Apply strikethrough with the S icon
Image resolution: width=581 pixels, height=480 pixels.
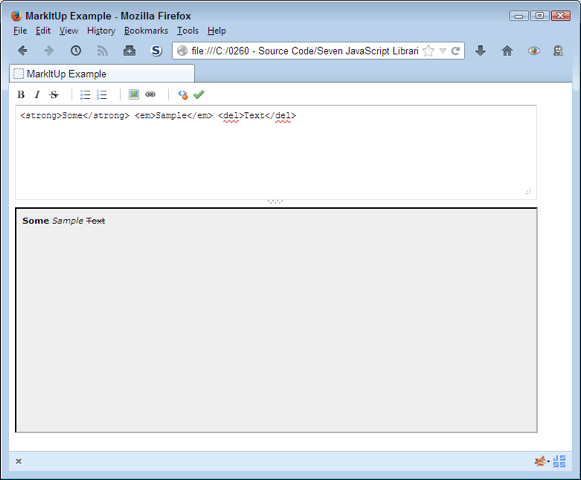tap(54, 95)
